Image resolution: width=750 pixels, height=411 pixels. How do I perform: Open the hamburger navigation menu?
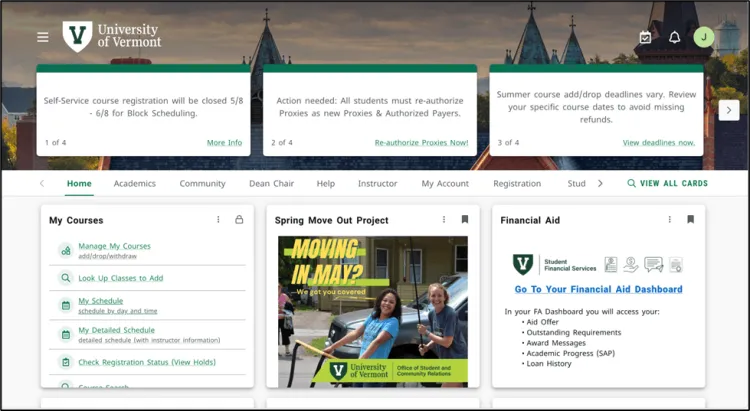(43, 37)
